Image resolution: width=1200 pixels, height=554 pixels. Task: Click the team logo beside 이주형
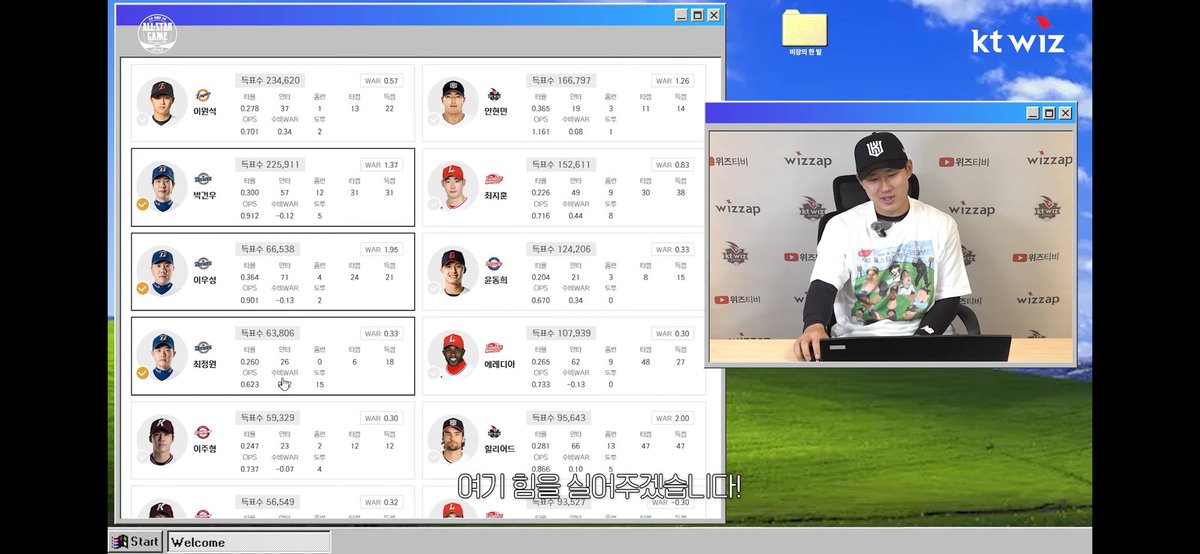point(202,432)
